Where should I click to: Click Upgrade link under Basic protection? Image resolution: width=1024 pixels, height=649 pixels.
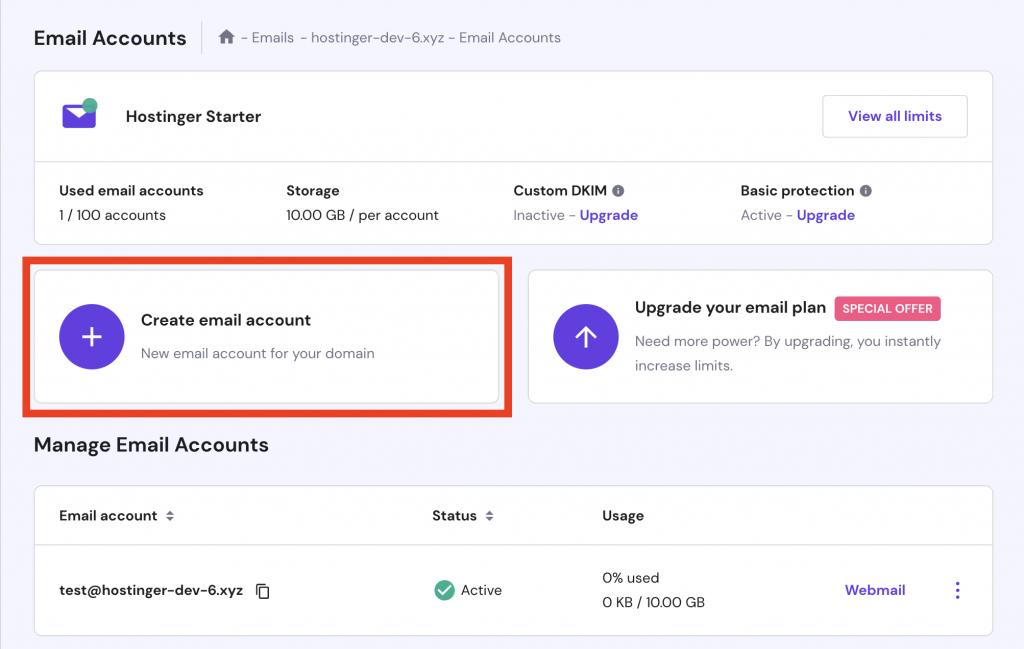[x=825, y=215]
